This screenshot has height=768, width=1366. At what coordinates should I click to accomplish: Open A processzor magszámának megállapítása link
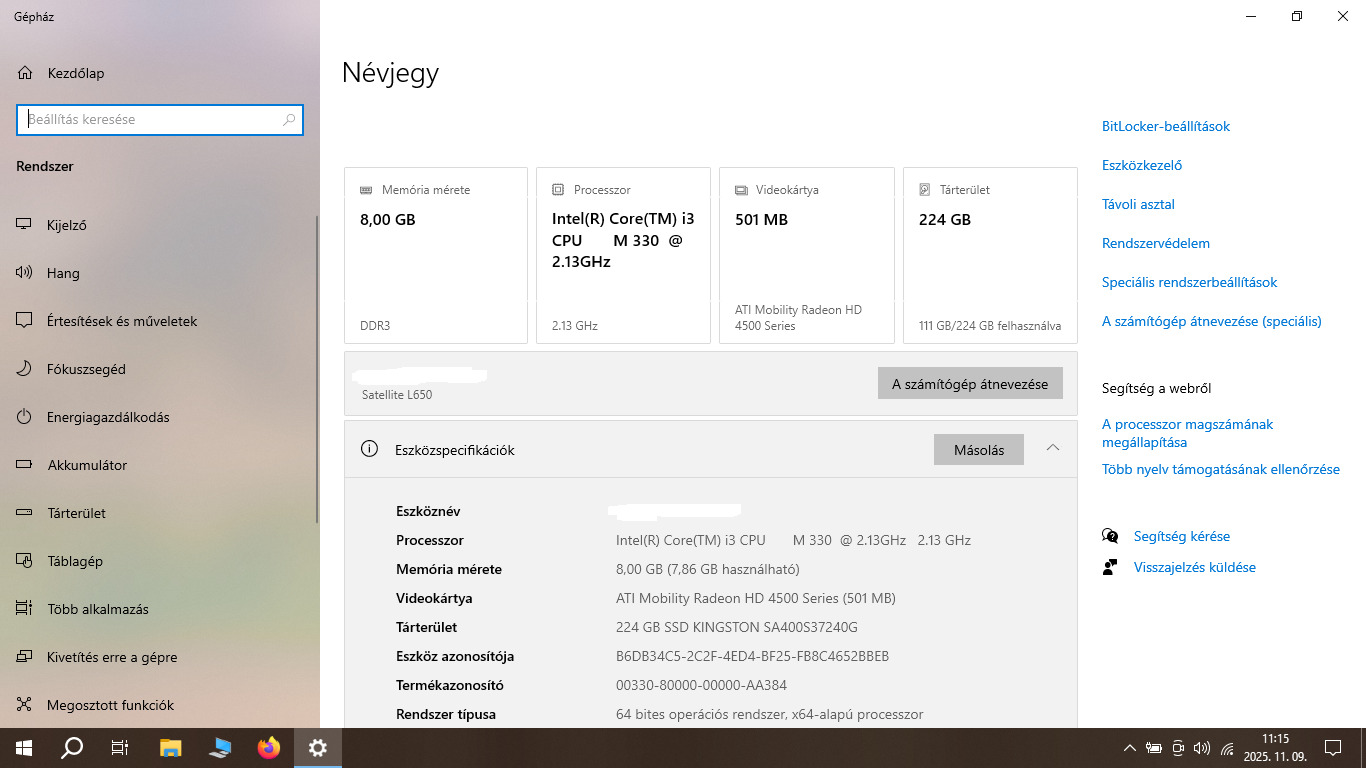pyautogui.click(x=1188, y=433)
